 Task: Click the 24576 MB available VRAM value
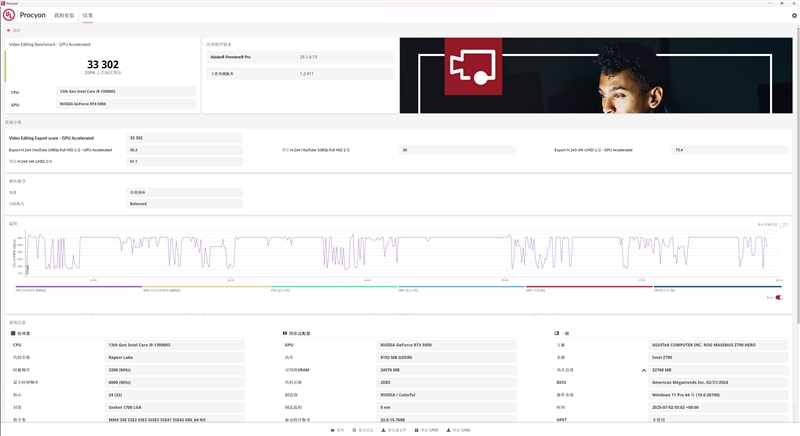446,370
